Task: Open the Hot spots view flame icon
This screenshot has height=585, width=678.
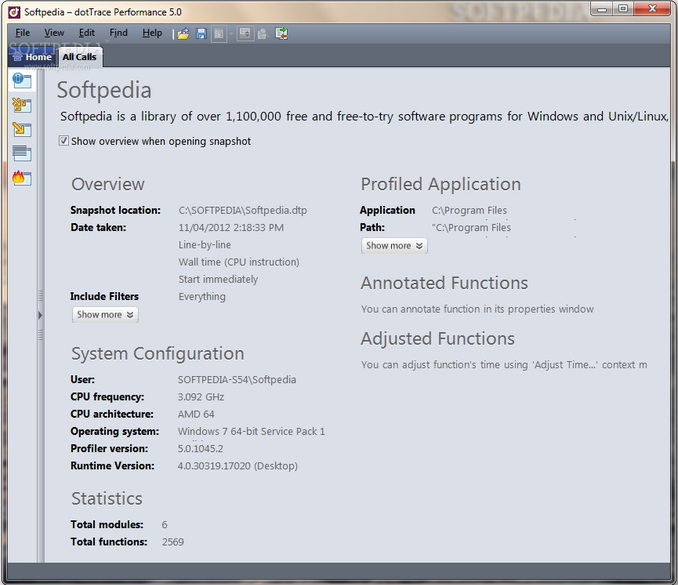Action: pyautogui.click(x=22, y=178)
